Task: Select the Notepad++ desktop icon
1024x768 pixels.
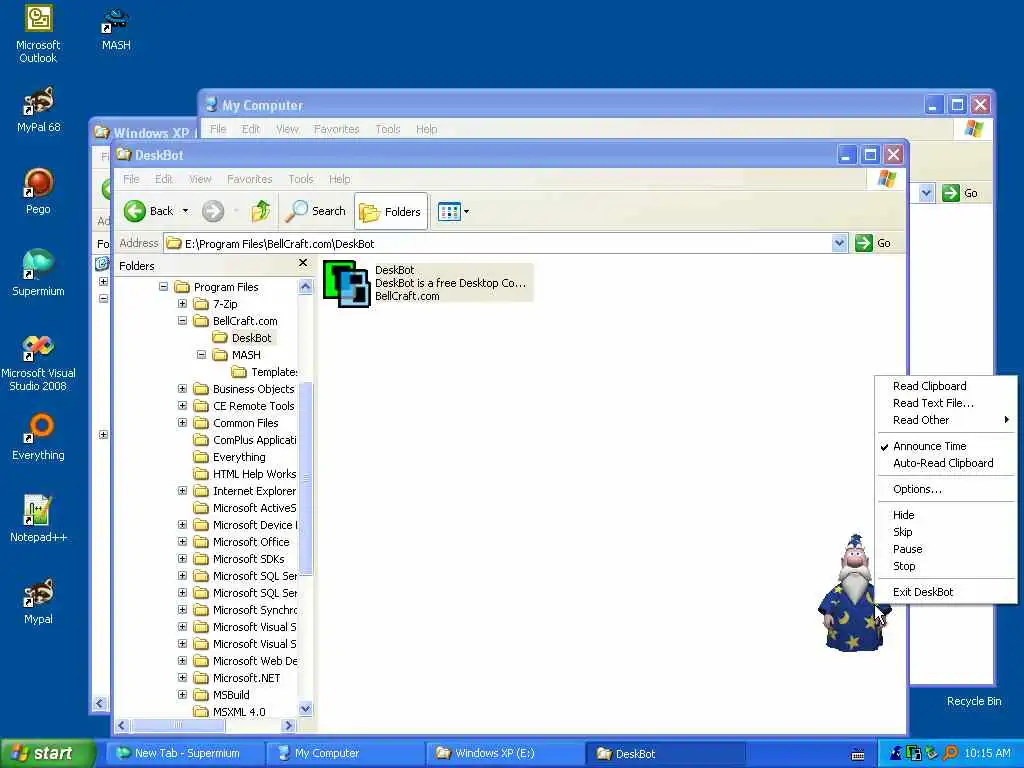Action: (x=38, y=520)
